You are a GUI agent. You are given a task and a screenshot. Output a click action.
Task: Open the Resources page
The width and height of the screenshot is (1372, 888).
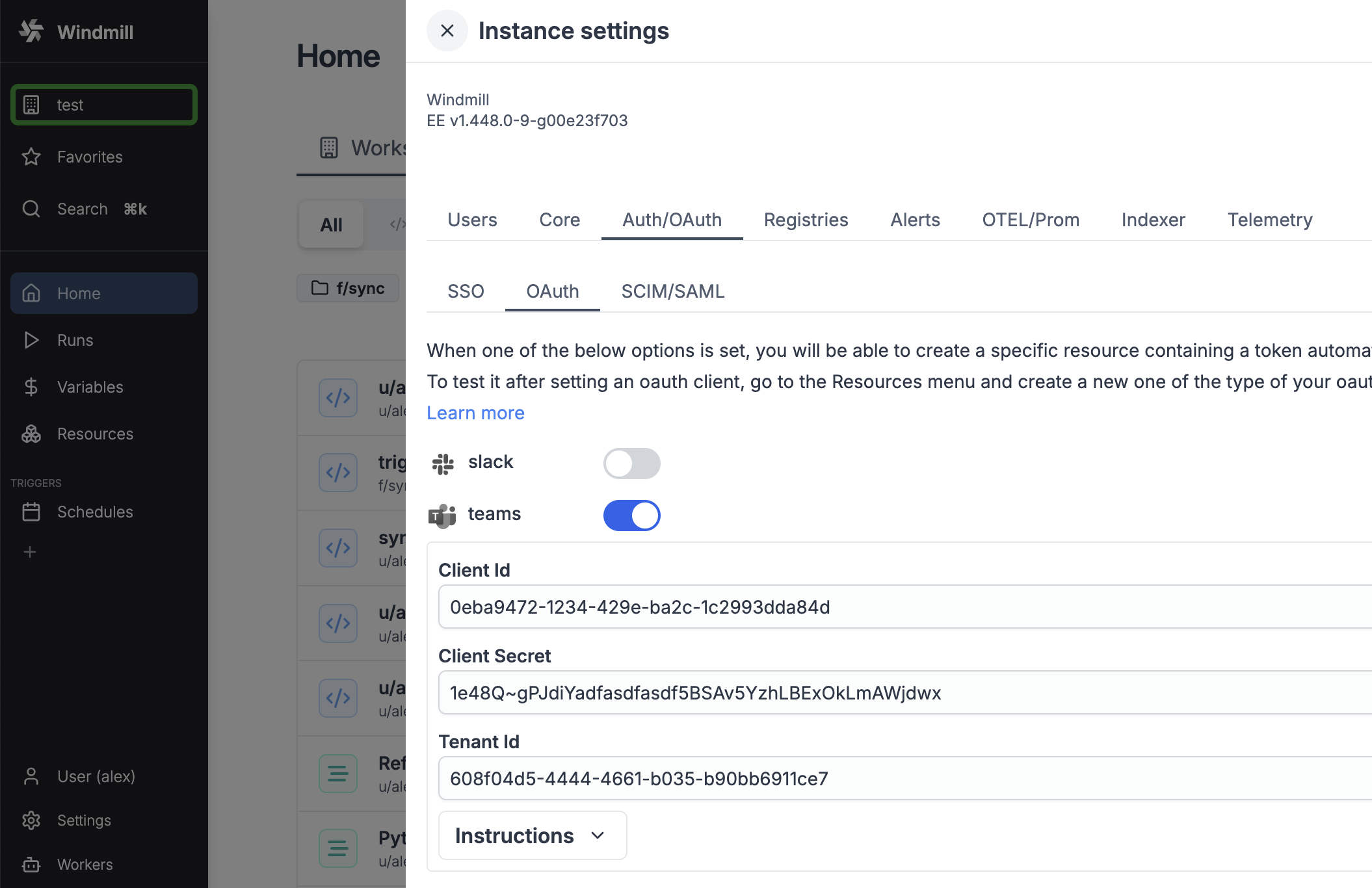(95, 434)
